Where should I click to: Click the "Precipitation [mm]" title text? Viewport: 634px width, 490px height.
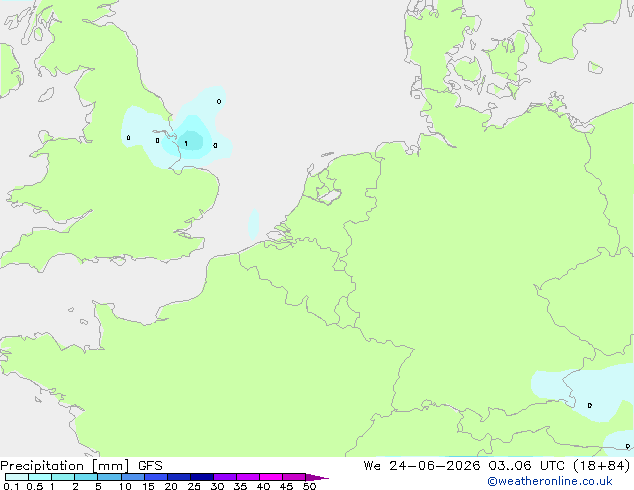pos(65,466)
